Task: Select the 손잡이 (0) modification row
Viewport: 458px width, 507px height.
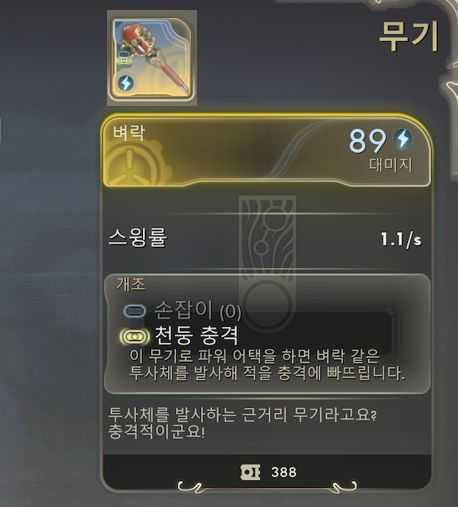Action: 182,311
